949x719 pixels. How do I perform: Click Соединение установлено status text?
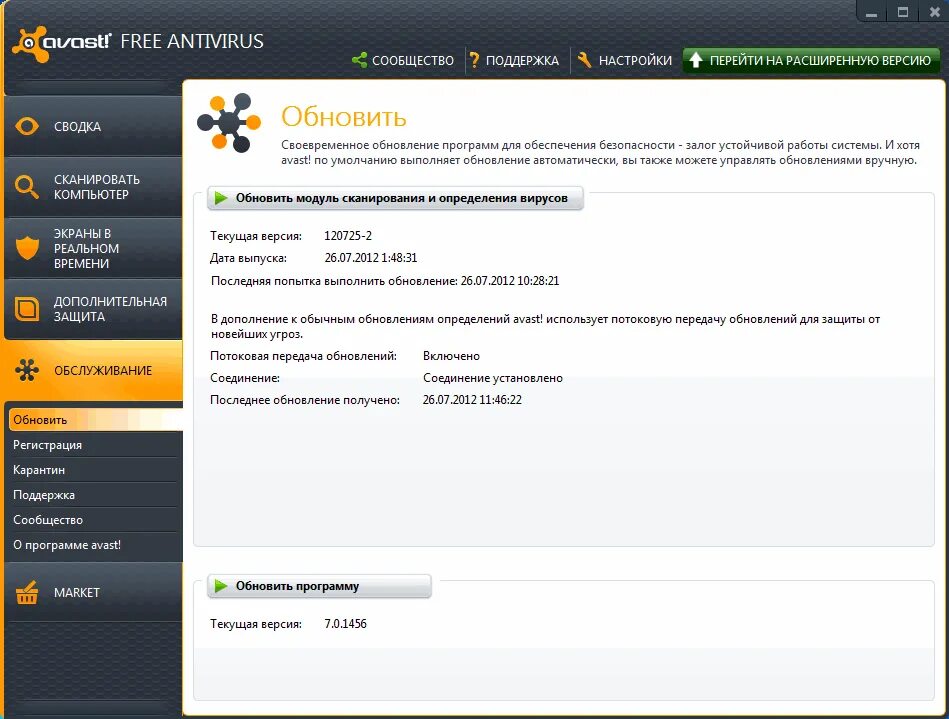[x=493, y=378]
